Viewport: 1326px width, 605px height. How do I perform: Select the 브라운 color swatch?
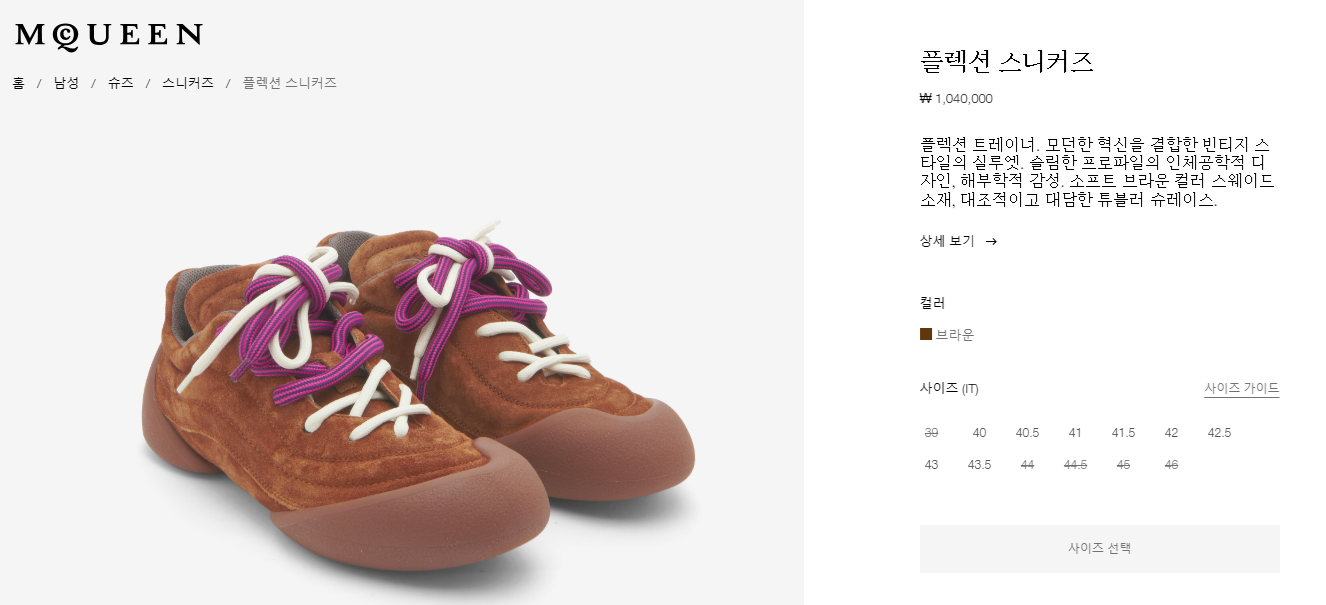tap(926, 334)
